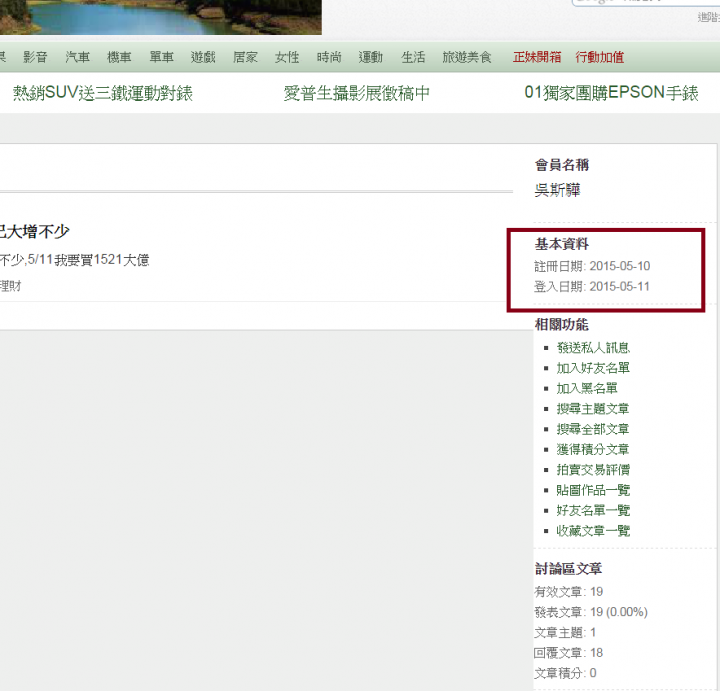Click the 拍賣交易評價 link
Viewport: 720px width, 691px height.
(x=593, y=470)
